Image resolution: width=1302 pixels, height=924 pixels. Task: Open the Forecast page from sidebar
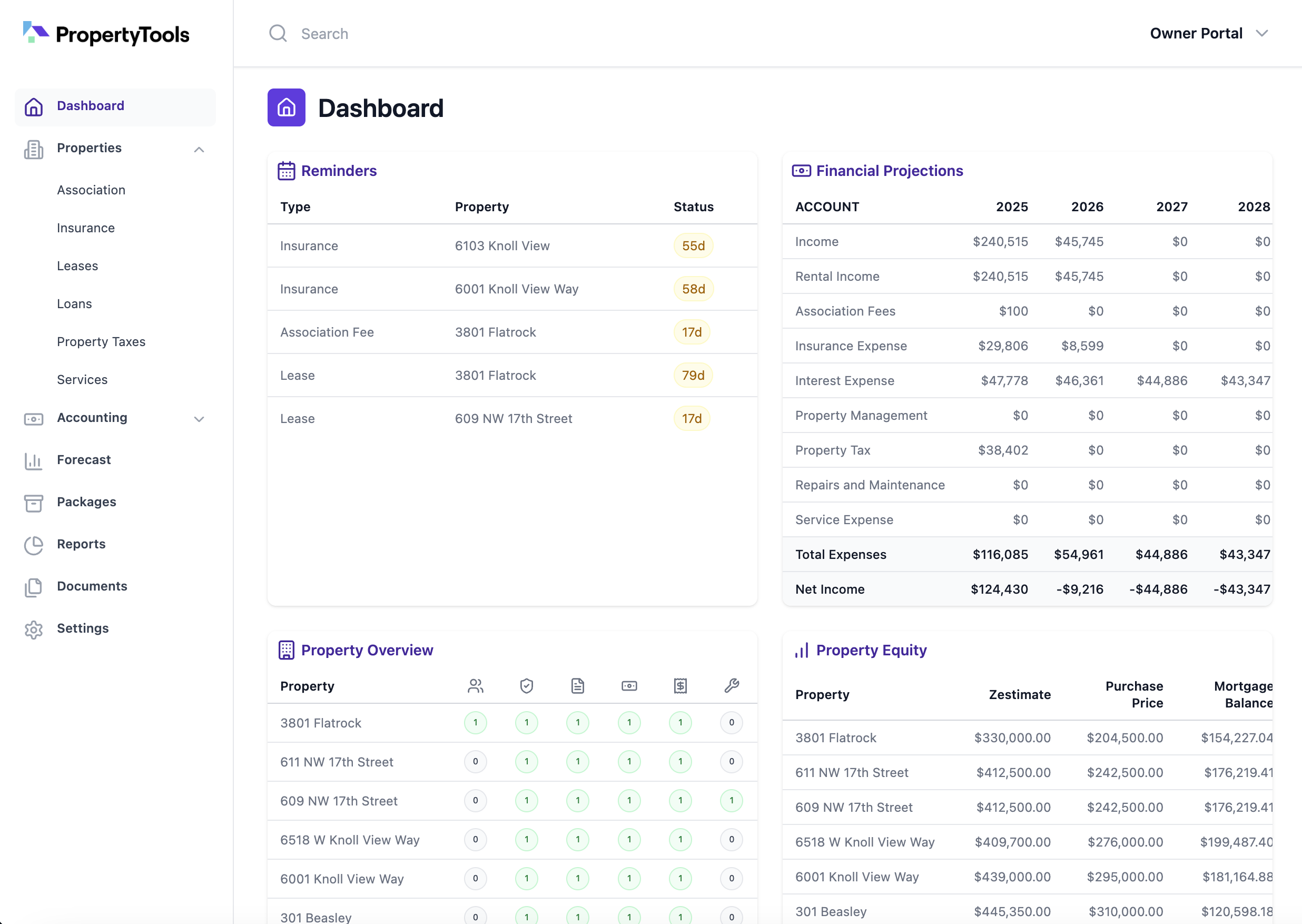(x=84, y=460)
